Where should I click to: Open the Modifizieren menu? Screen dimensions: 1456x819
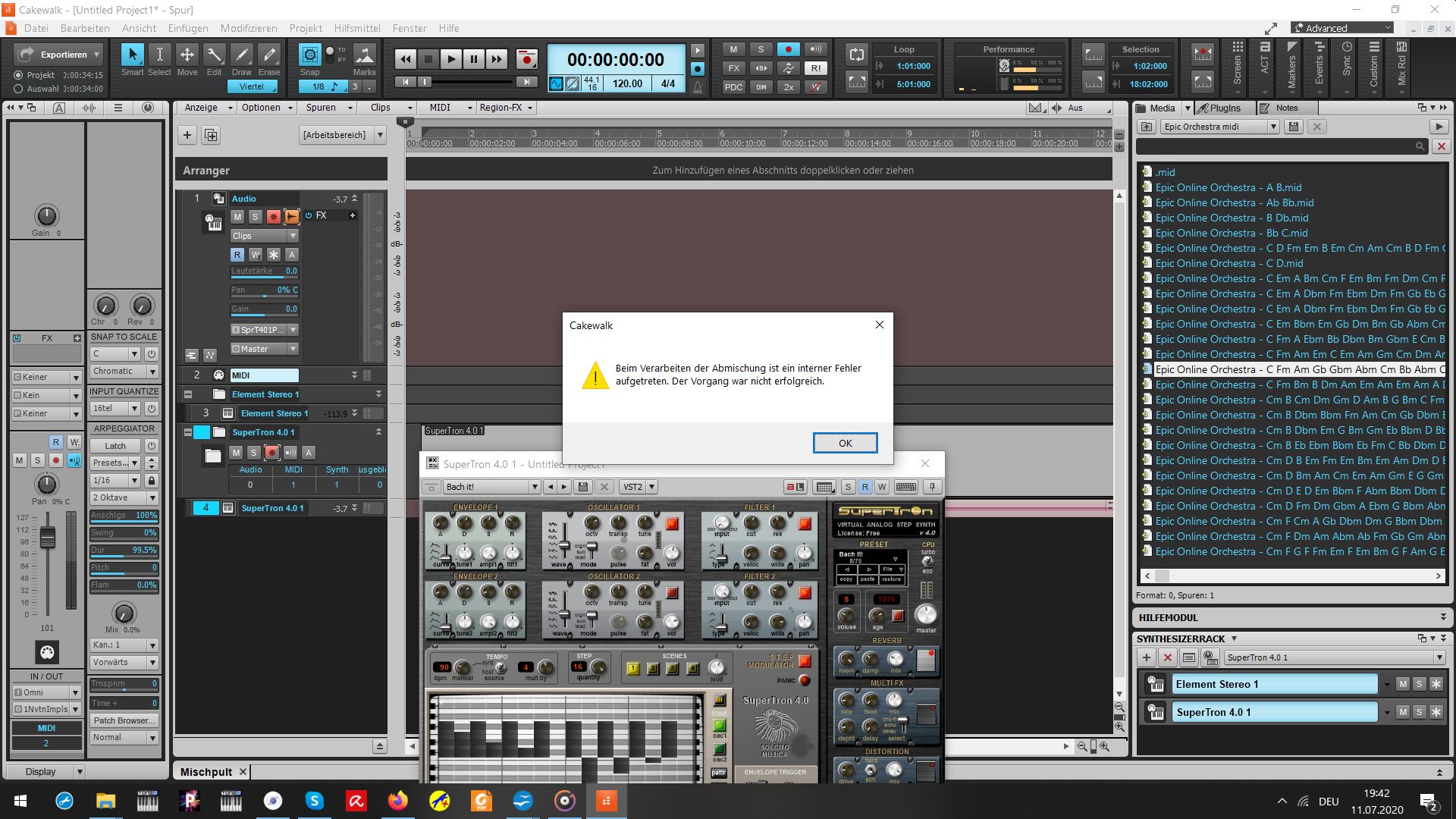click(x=249, y=28)
